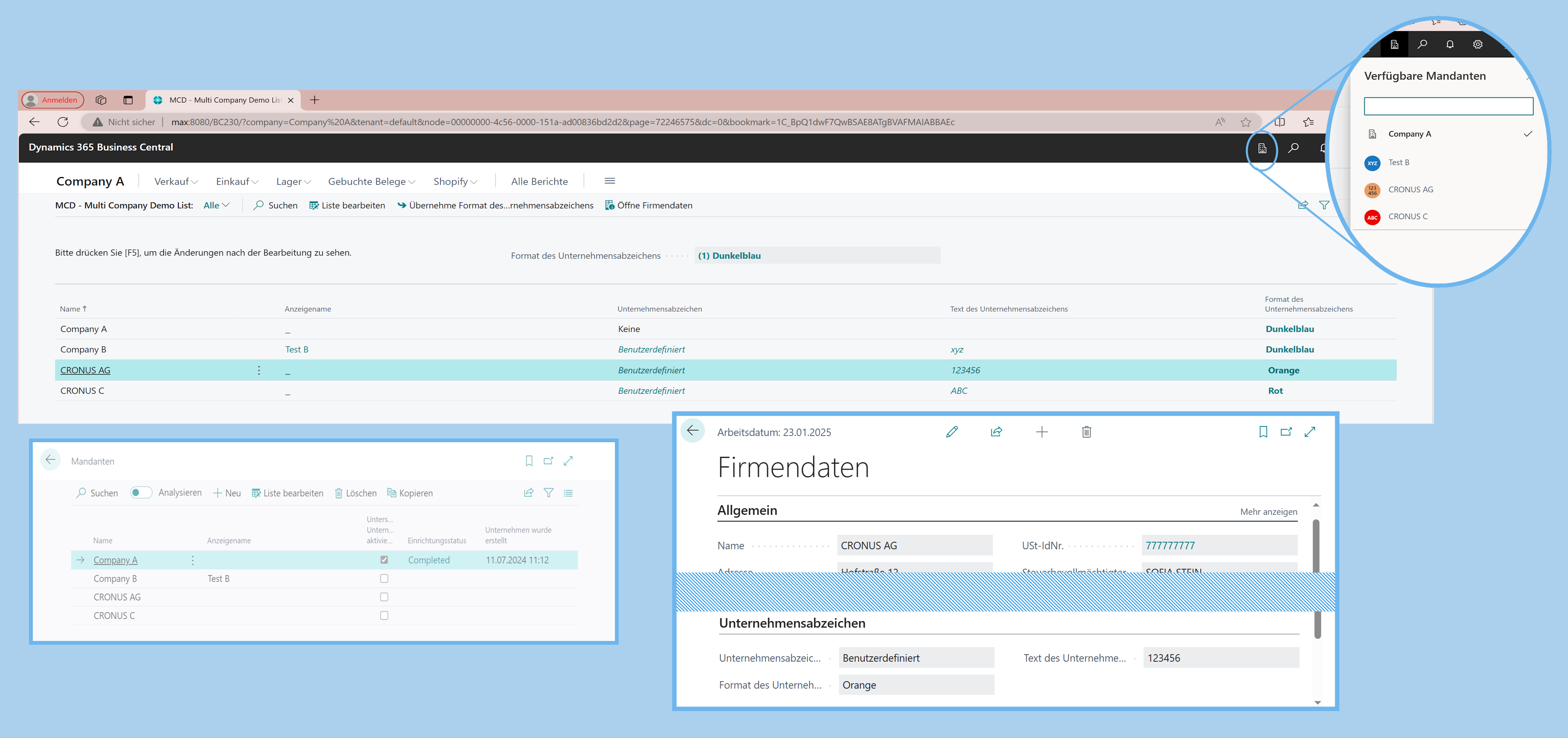The height and width of the screenshot is (738, 1568).
Task: Open the CRONUS AG link in list
Action: [x=85, y=370]
